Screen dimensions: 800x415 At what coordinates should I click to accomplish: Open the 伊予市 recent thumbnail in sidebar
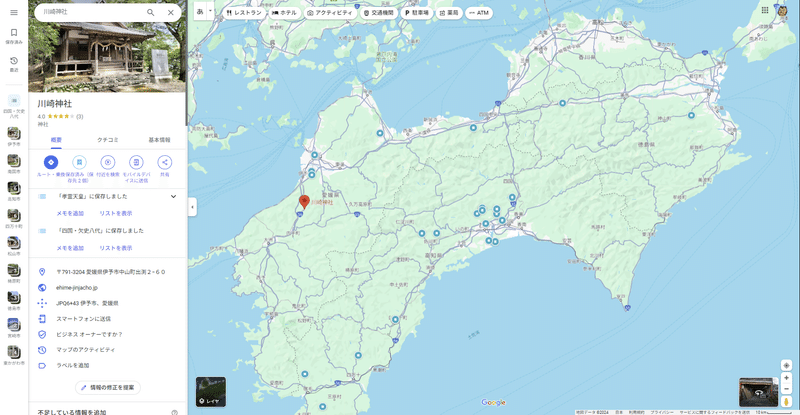click(x=14, y=136)
